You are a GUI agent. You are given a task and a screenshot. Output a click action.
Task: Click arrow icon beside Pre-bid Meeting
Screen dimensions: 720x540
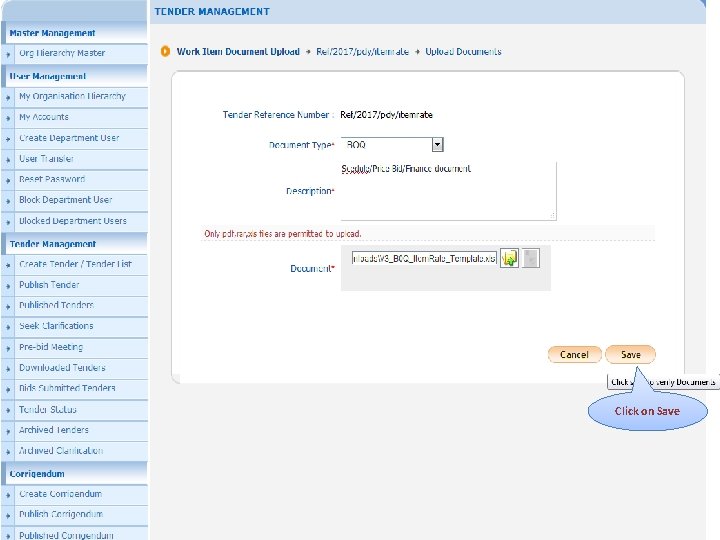pyautogui.click(x=8, y=349)
